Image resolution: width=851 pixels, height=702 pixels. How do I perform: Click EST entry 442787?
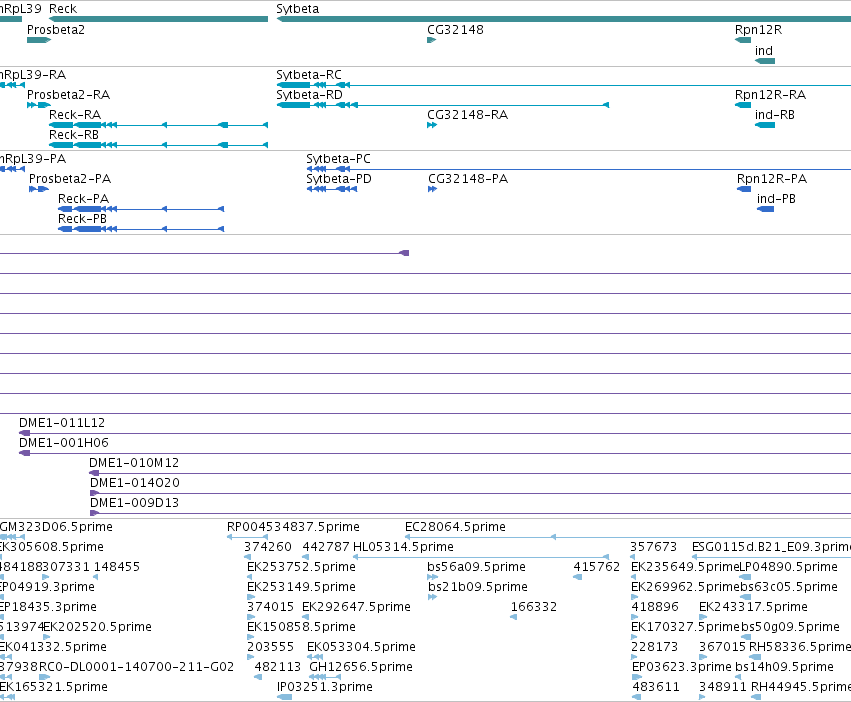pyautogui.click(x=326, y=547)
